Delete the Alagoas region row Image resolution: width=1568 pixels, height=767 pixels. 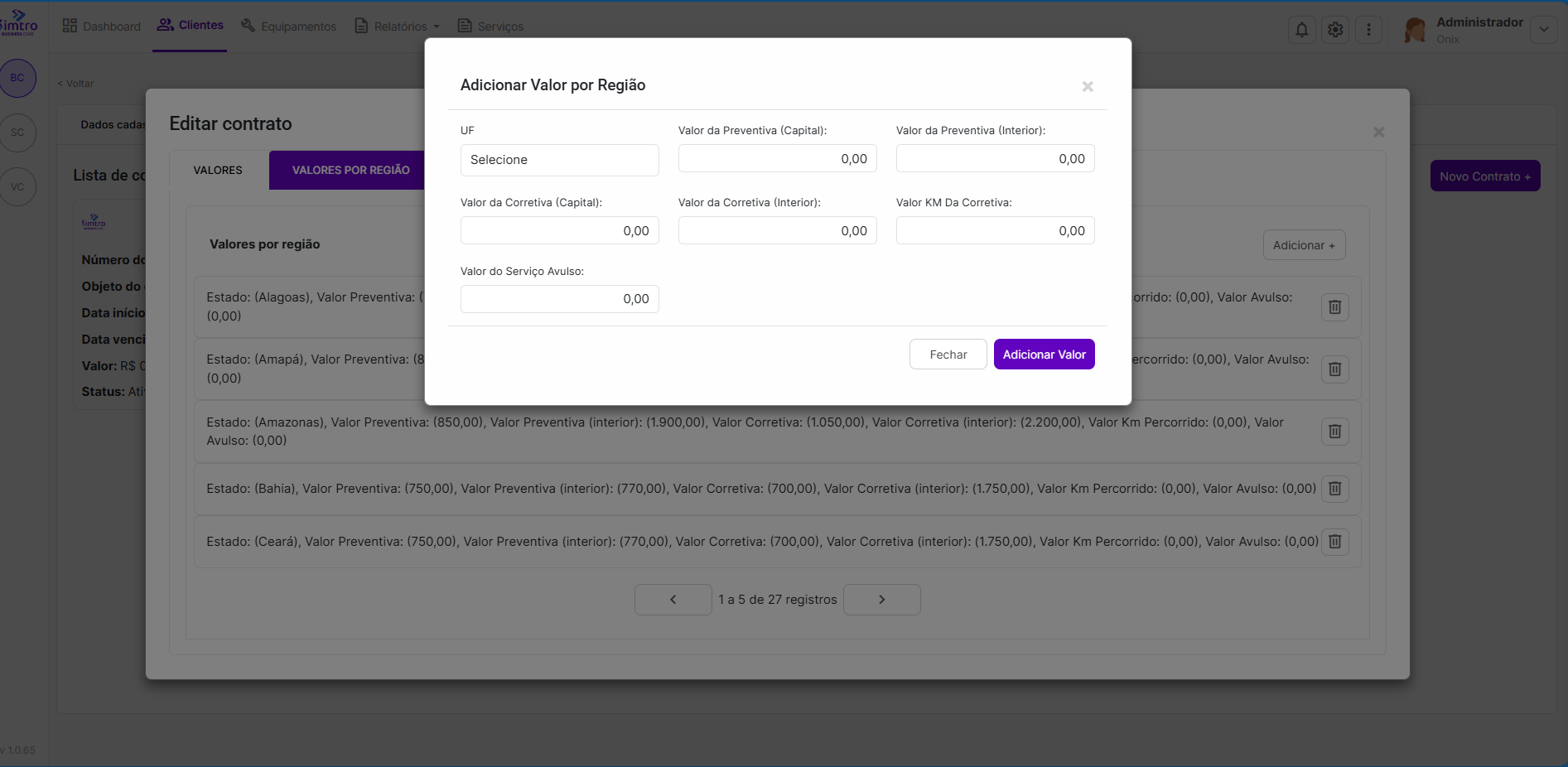click(1334, 307)
